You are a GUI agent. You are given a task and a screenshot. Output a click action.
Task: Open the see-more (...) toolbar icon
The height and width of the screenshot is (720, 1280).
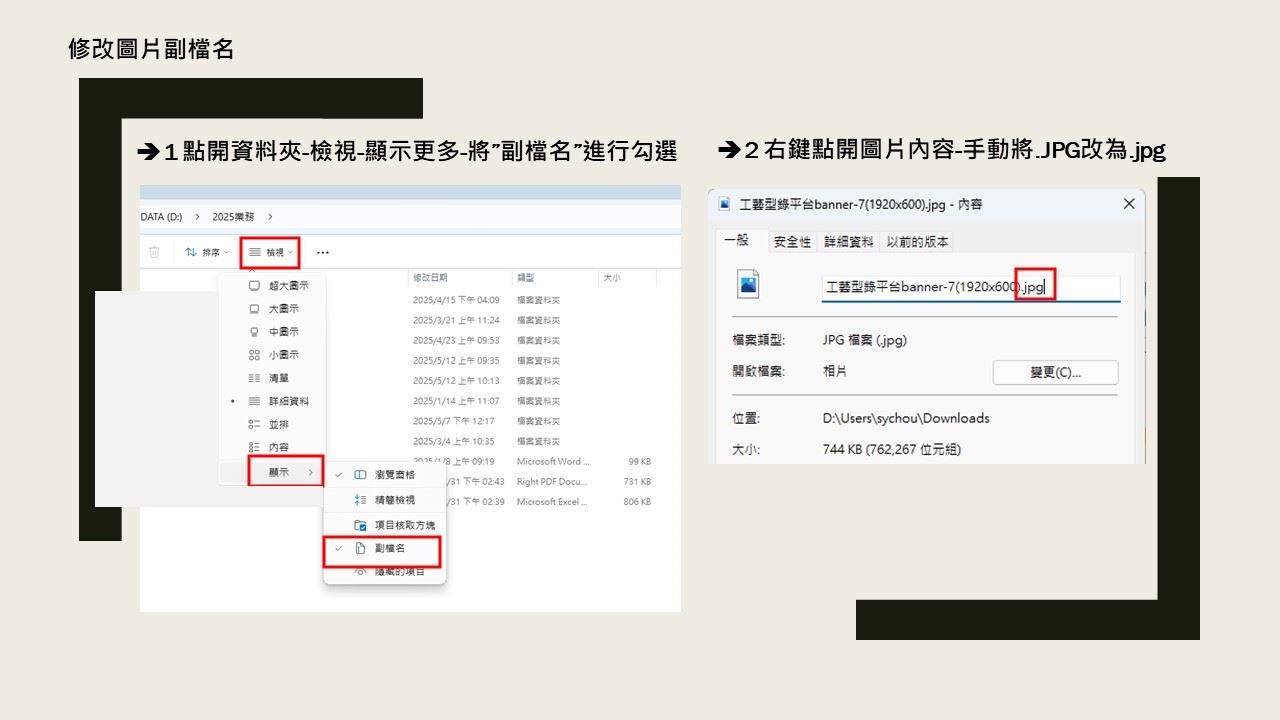(x=322, y=252)
